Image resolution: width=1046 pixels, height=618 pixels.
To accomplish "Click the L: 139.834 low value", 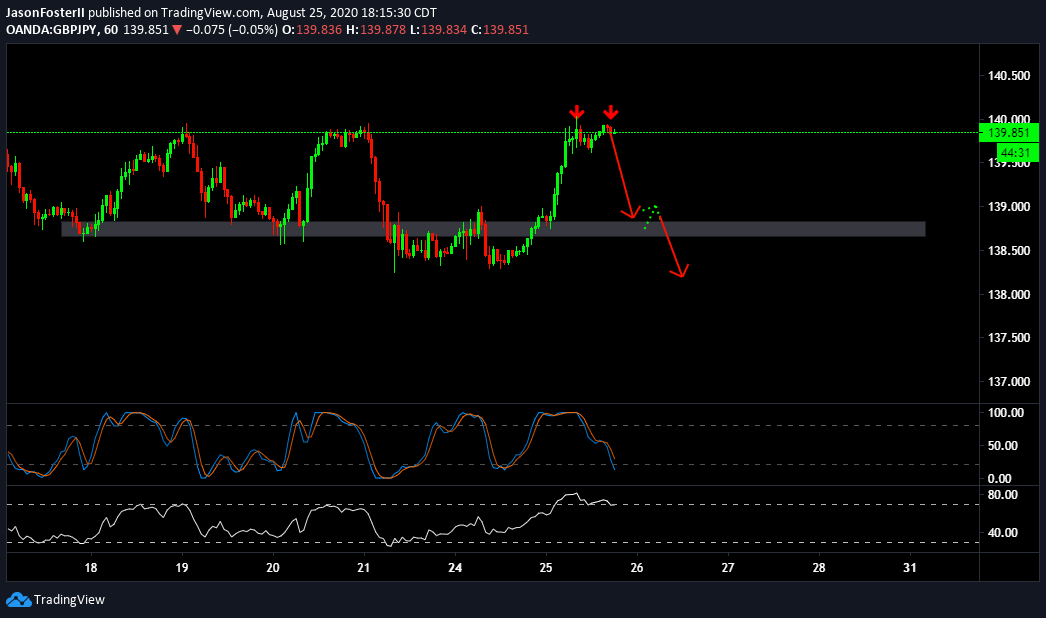I will click(438, 30).
